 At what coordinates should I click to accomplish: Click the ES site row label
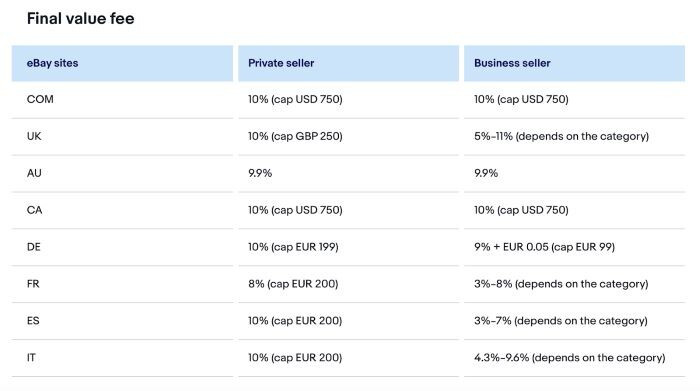tap(33, 320)
